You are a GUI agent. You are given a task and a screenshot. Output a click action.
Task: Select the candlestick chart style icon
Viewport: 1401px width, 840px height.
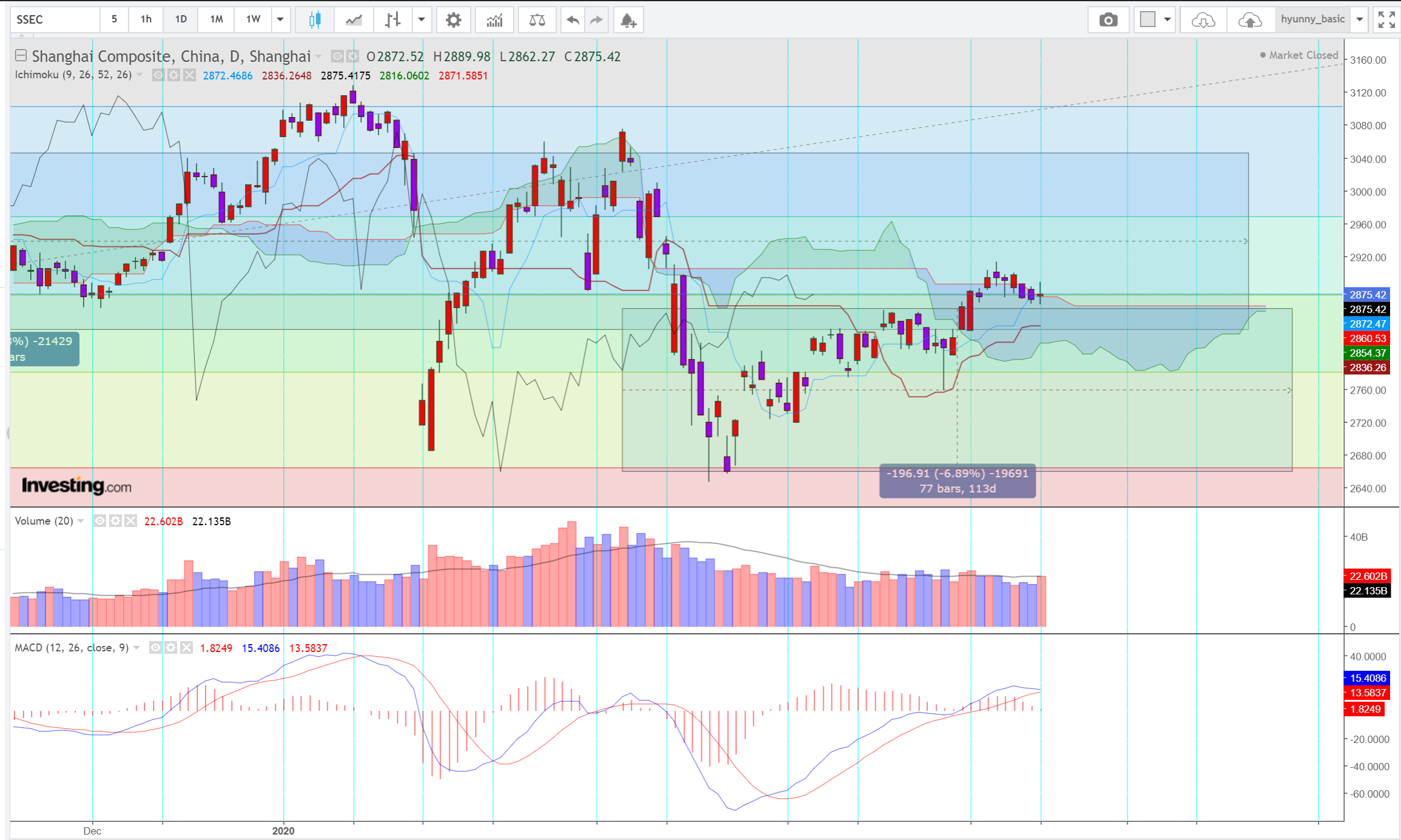pyautogui.click(x=314, y=20)
